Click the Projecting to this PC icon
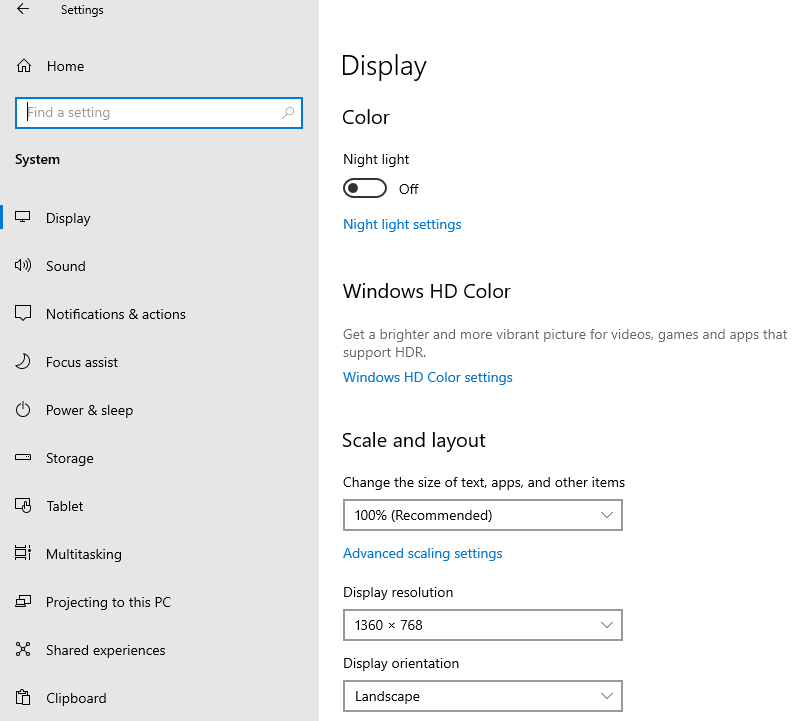Viewport: 797px width, 721px height. pos(23,602)
